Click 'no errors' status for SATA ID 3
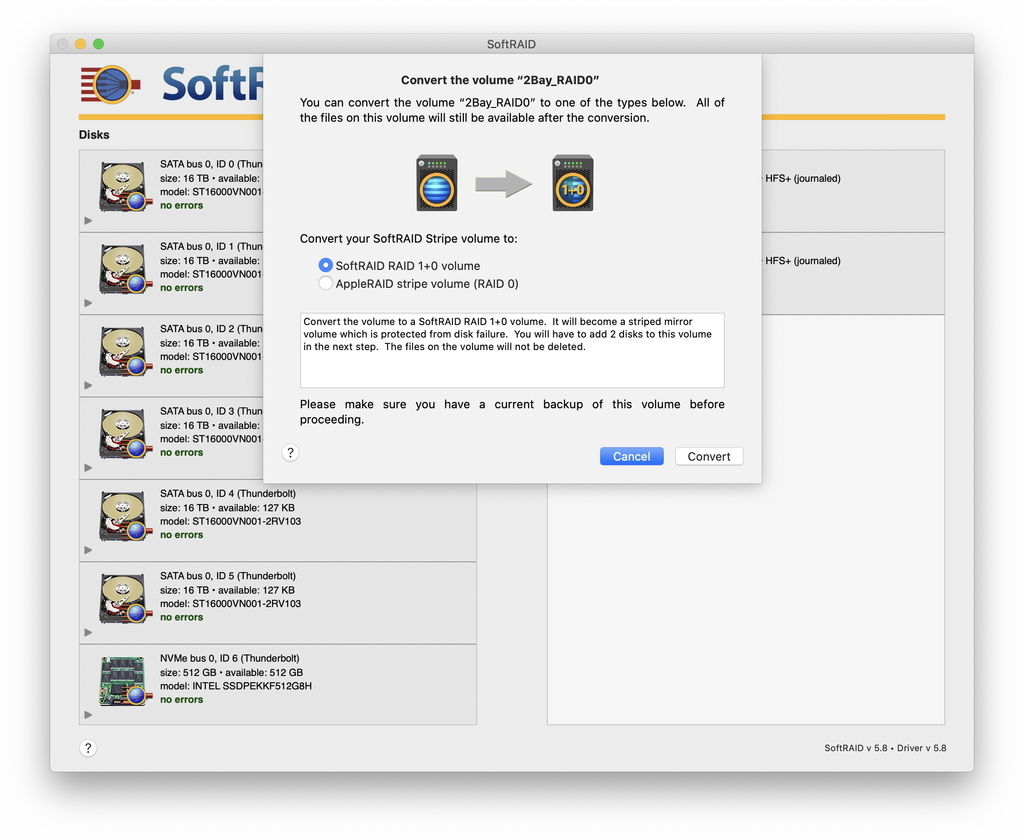This screenshot has width=1024, height=838. 182,452
